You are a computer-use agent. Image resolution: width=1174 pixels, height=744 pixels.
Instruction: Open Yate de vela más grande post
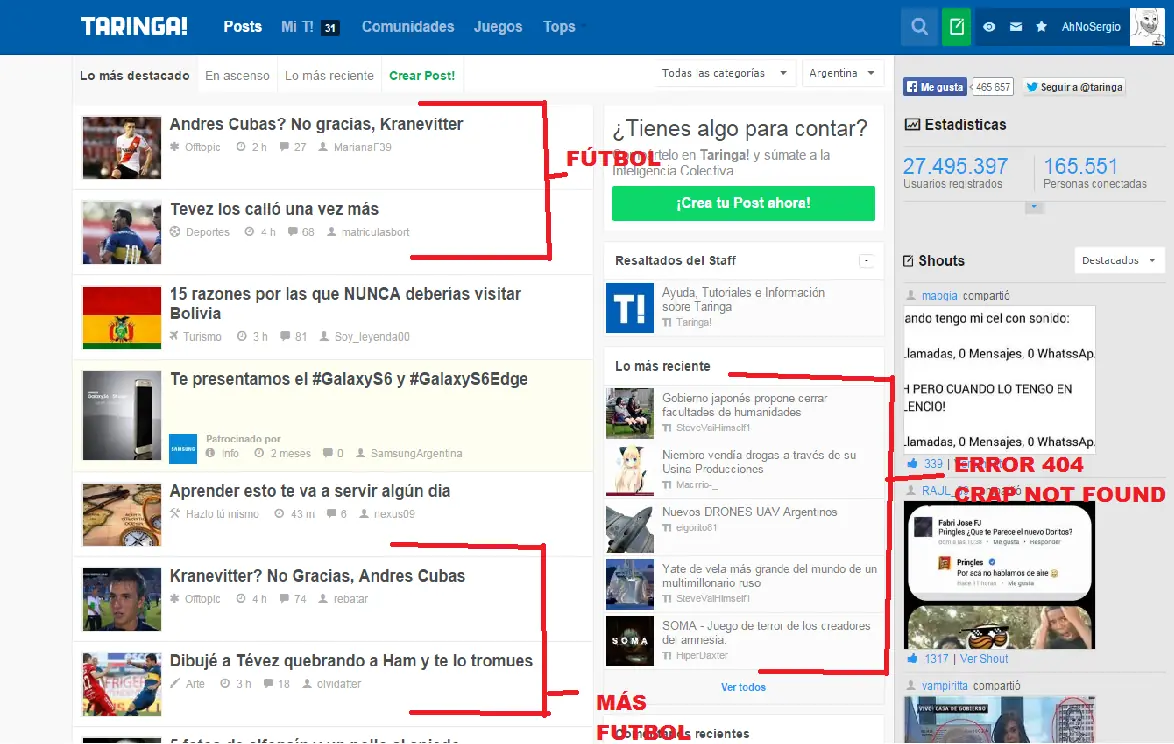click(x=769, y=576)
